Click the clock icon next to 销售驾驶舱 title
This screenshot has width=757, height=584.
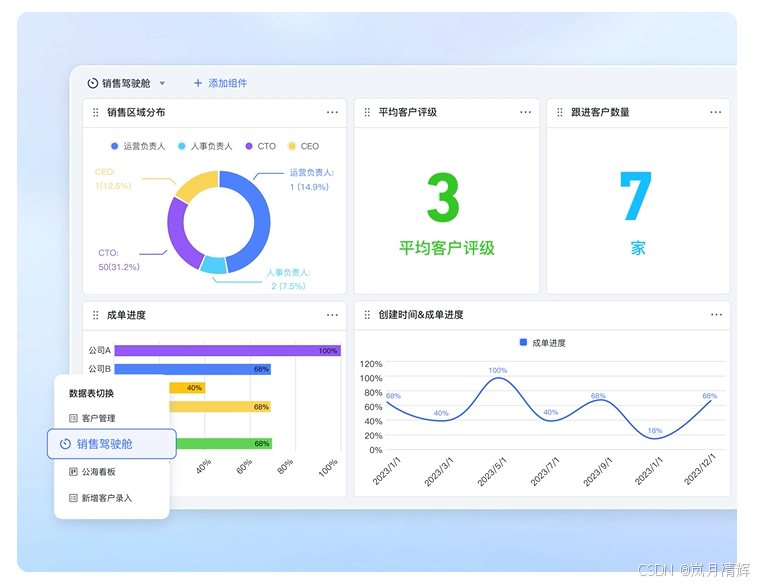click(92, 83)
